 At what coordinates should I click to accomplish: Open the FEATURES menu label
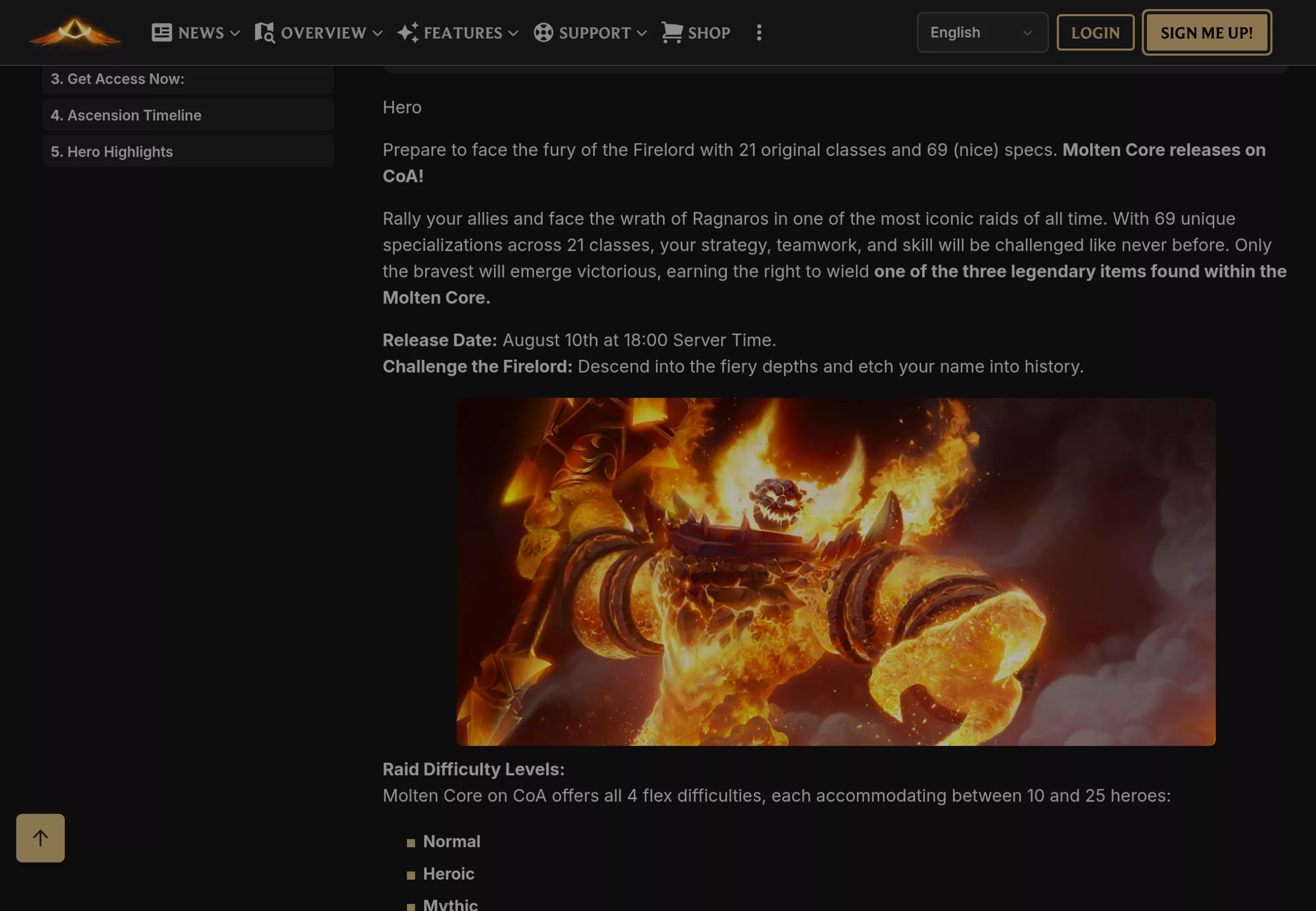pyautogui.click(x=463, y=33)
